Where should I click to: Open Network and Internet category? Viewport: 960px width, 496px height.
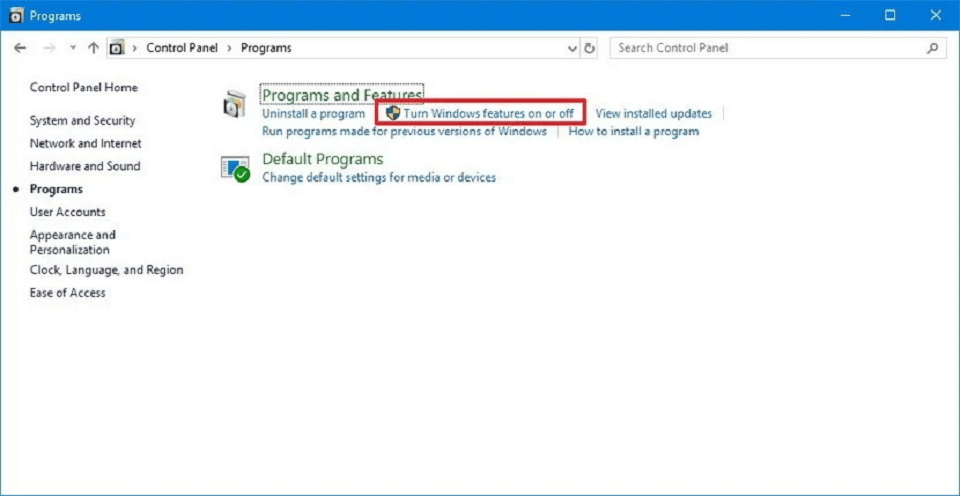(x=86, y=143)
